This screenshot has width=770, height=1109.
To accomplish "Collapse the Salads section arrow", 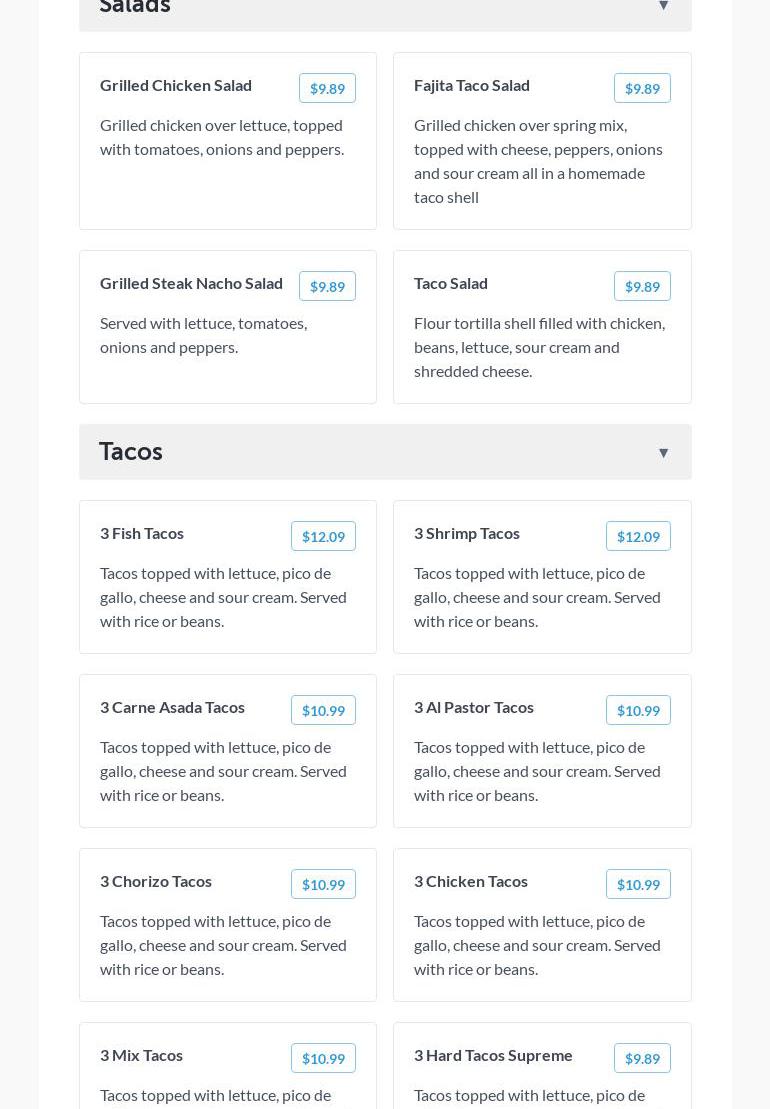I will [x=663, y=6].
